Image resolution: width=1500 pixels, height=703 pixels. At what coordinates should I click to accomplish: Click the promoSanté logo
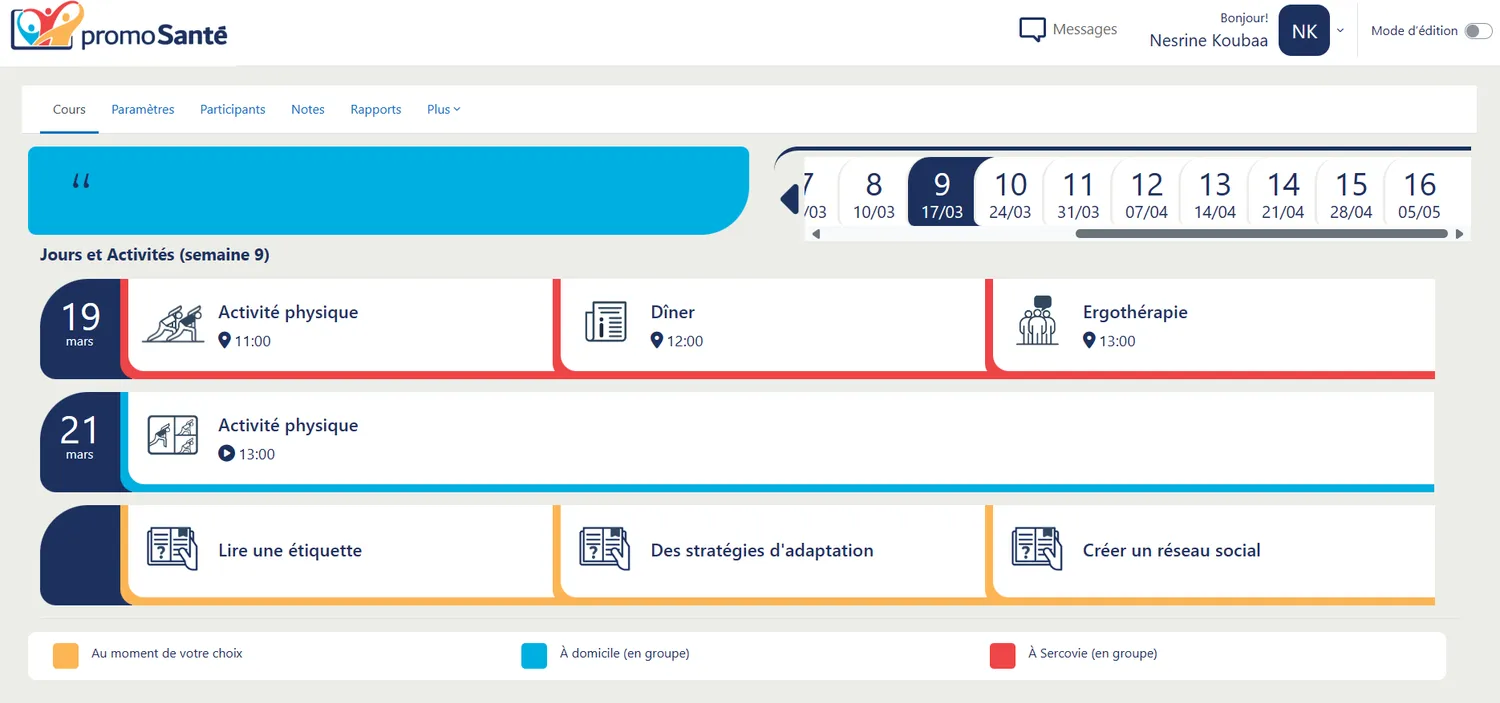point(118,28)
